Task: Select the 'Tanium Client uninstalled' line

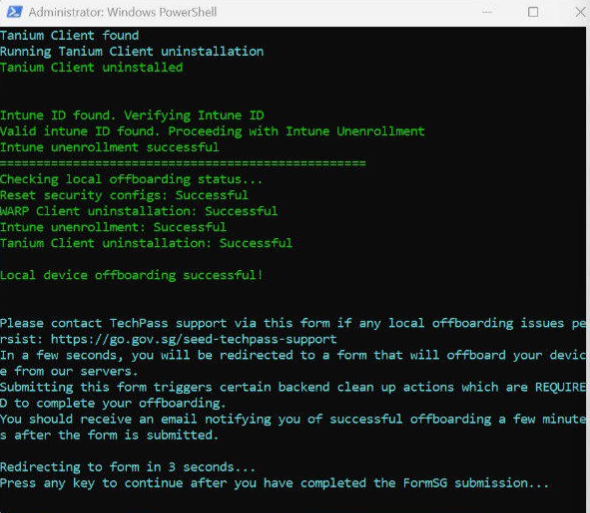Action: click(x=91, y=67)
